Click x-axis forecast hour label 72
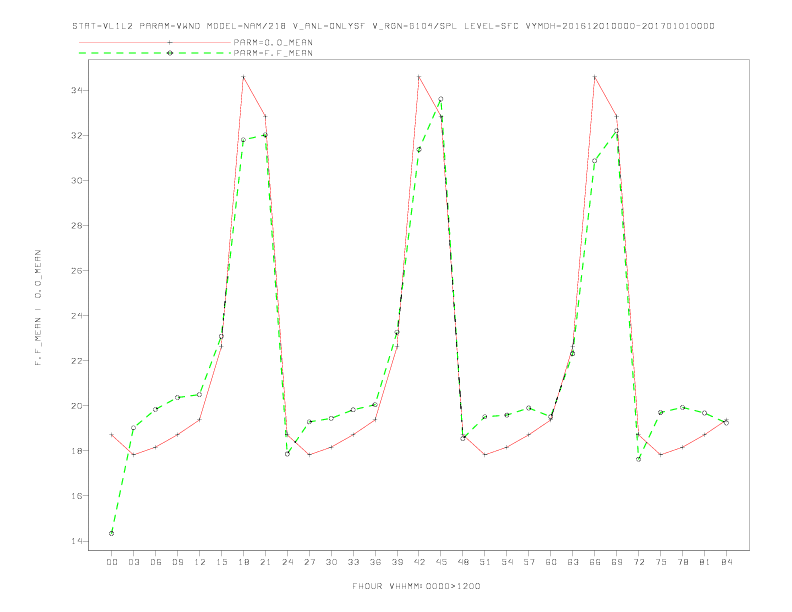Image resolution: width=792 pixels, height=612 pixels. point(639,562)
